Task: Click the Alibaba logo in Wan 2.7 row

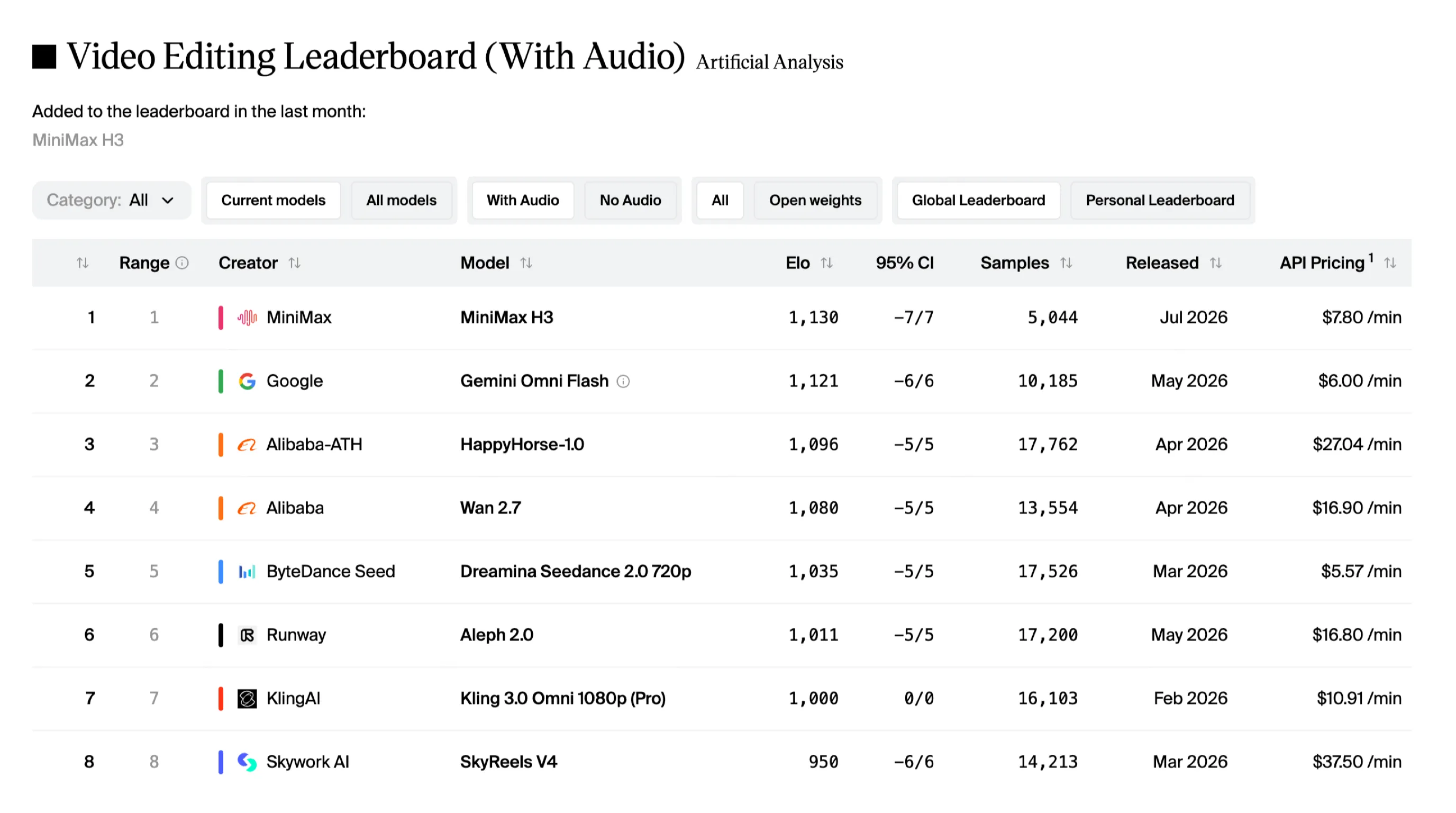Action: pos(247,508)
